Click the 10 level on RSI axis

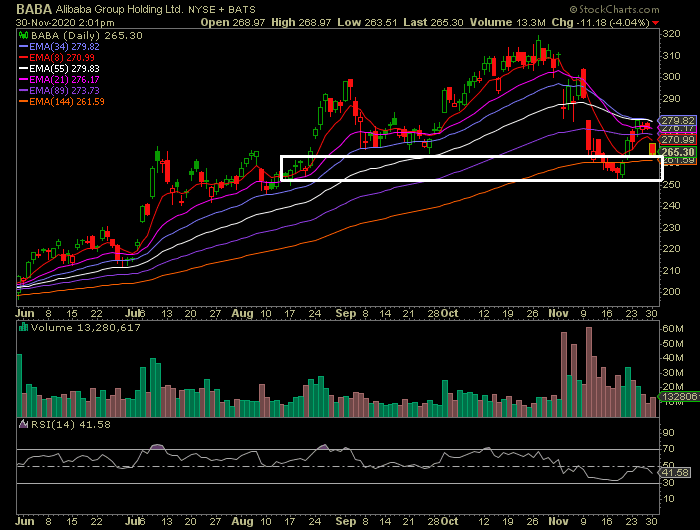tap(669, 499)
